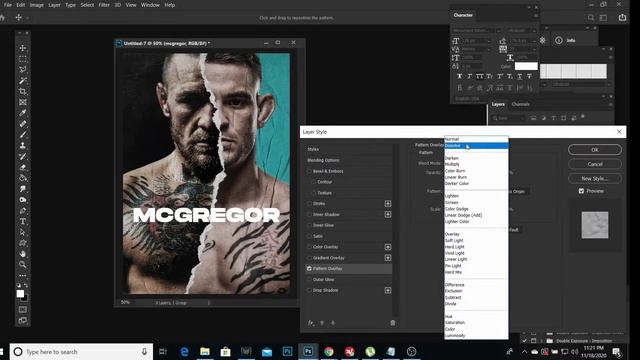This screenshot has height=360, width=640.
Task: Click the Quick Mask mode icon
Action: pos(22,309)
